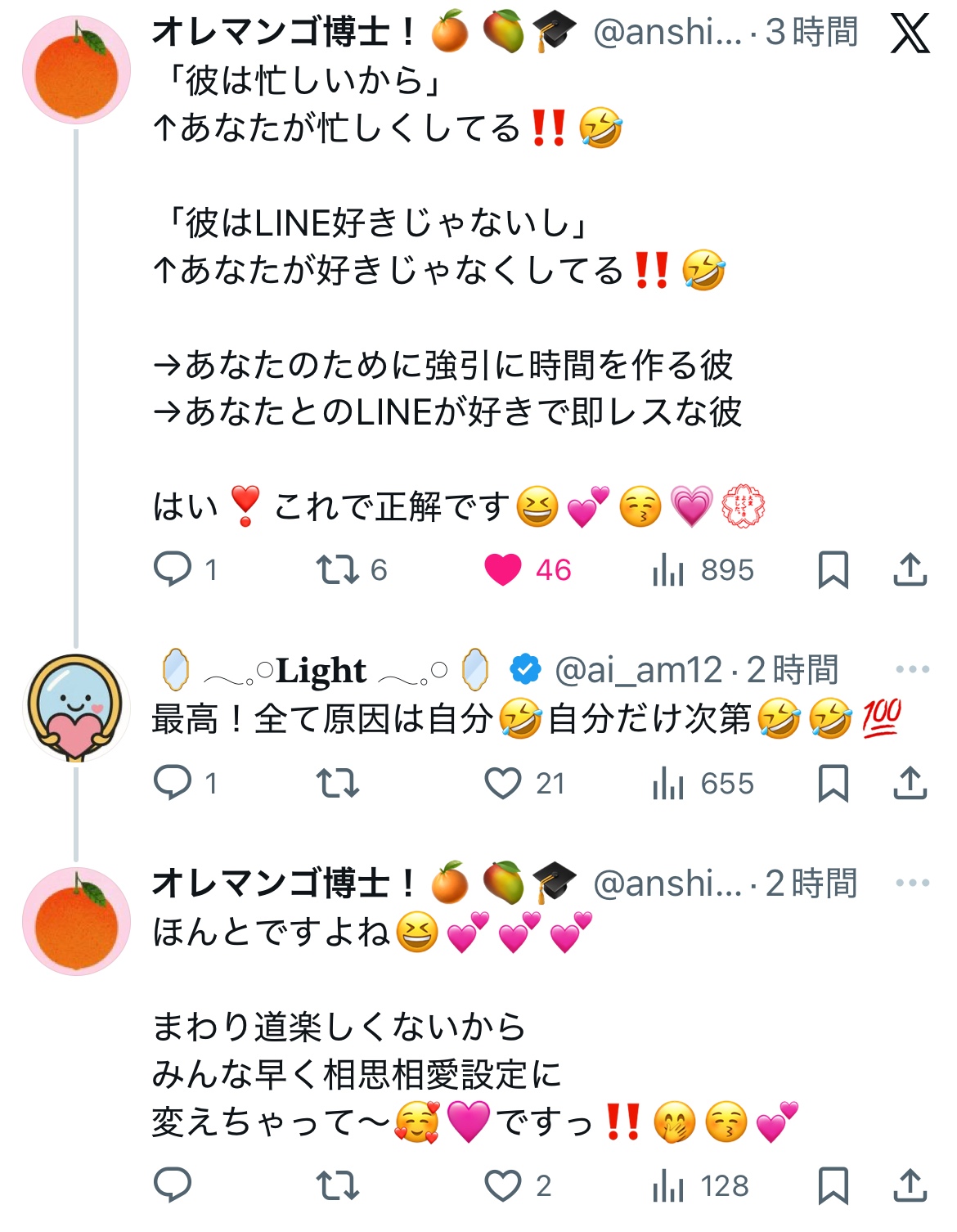Bookmark the first オレマンゴ博士 post
957x1232 pixels.
833,569
